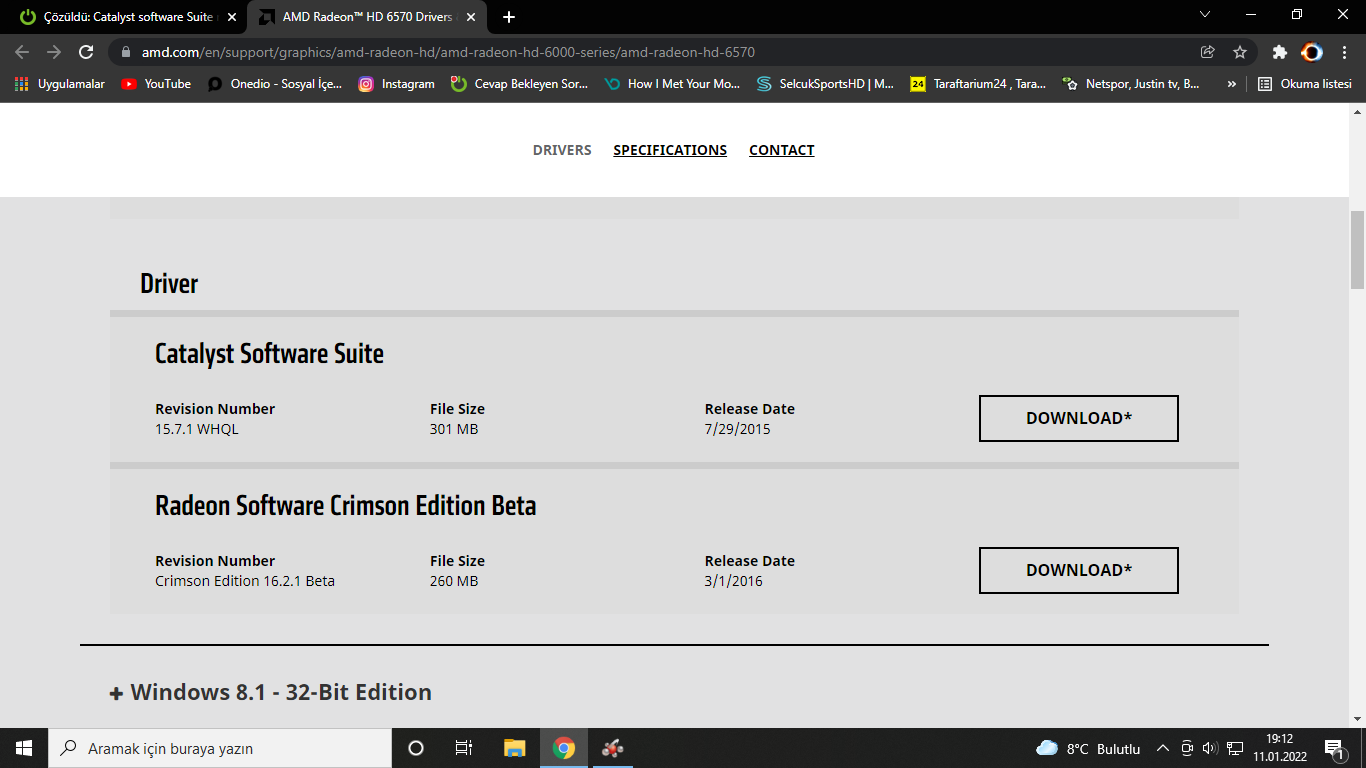Go to the DRIVERS section
Viewport: 1366px width, 768px height.
pos(562,150)
